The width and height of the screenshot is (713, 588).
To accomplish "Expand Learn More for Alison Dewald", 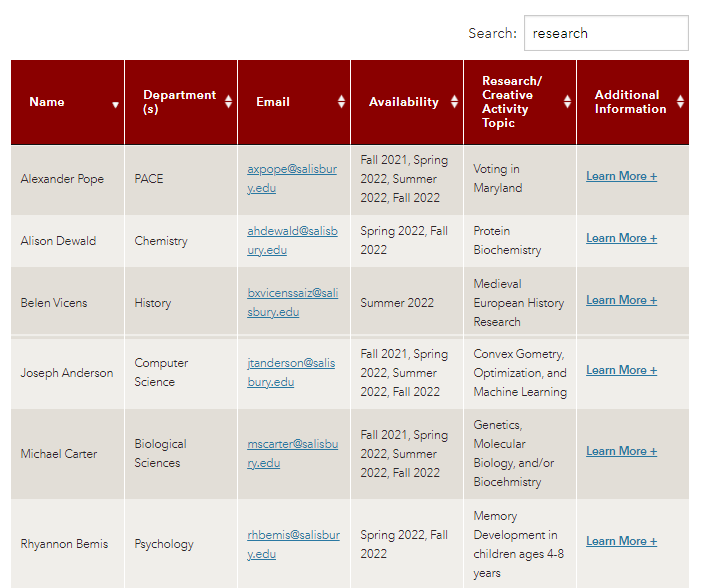I will pyautogui.click(x=621, y=238).
